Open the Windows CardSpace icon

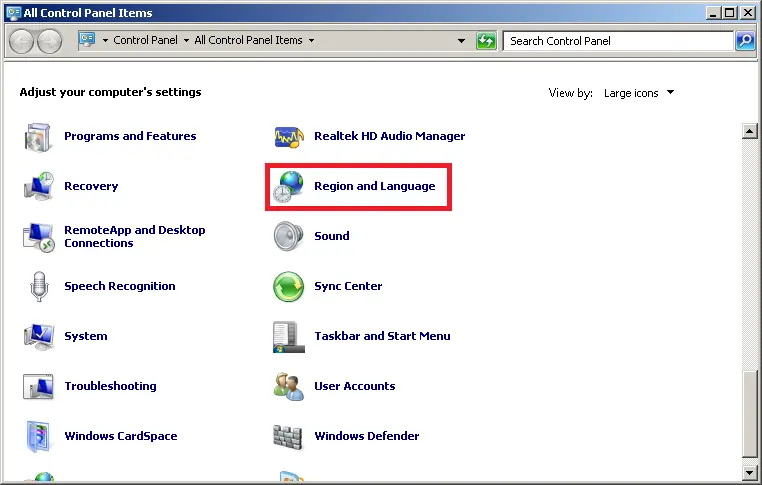click(x=38, y=436)
